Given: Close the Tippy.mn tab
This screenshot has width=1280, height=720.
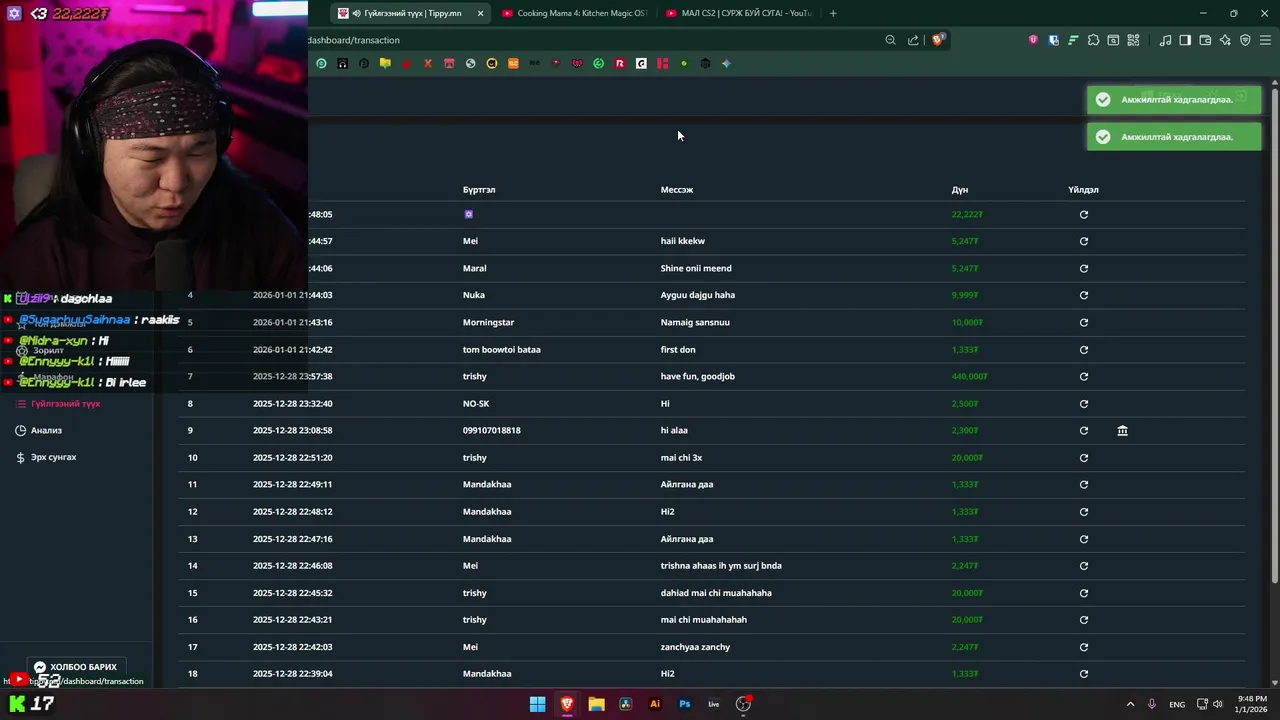Looking at the screenshot, I should click(480, 13).
